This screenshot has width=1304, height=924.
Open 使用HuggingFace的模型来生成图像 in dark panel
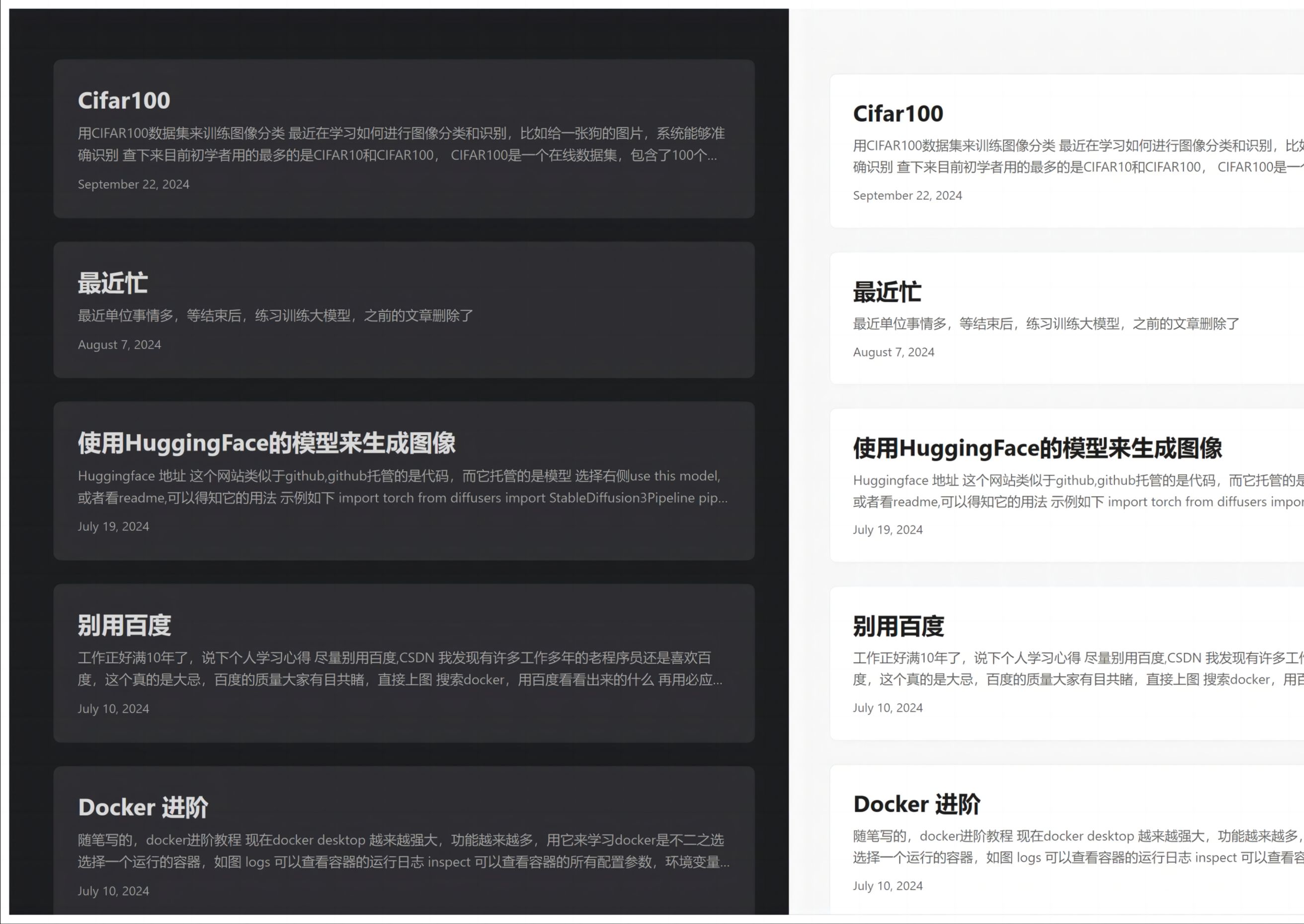[267, 443]
